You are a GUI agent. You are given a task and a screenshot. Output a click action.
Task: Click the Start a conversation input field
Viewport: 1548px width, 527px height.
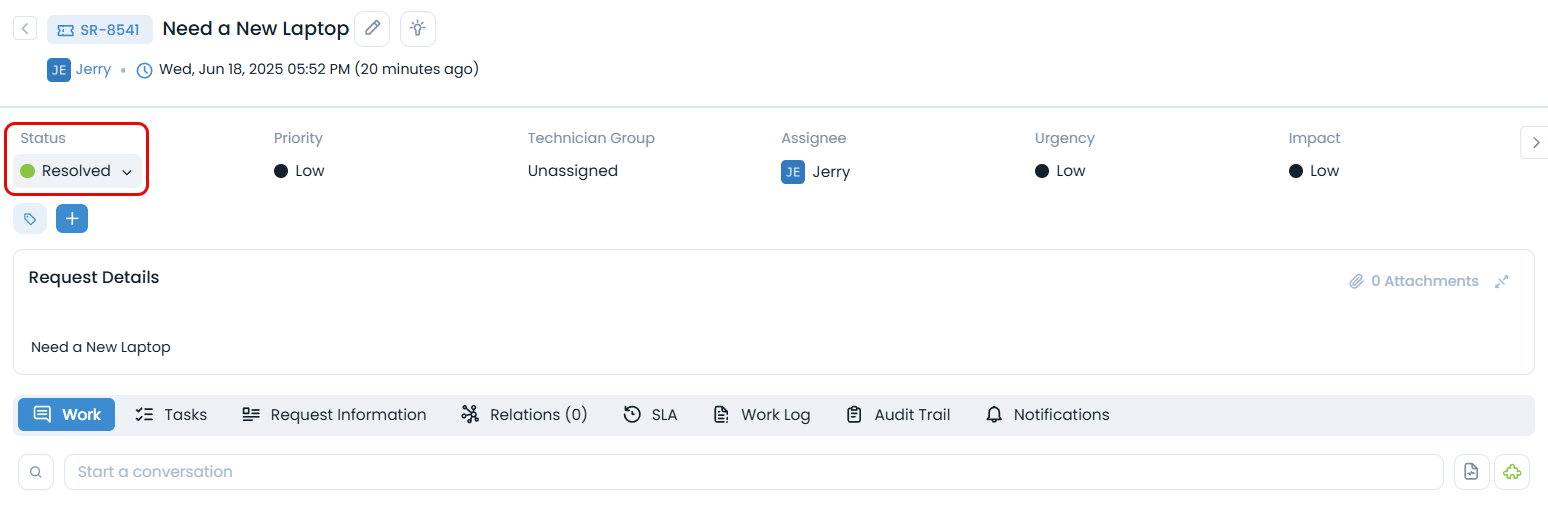click(x=753, y=472)
